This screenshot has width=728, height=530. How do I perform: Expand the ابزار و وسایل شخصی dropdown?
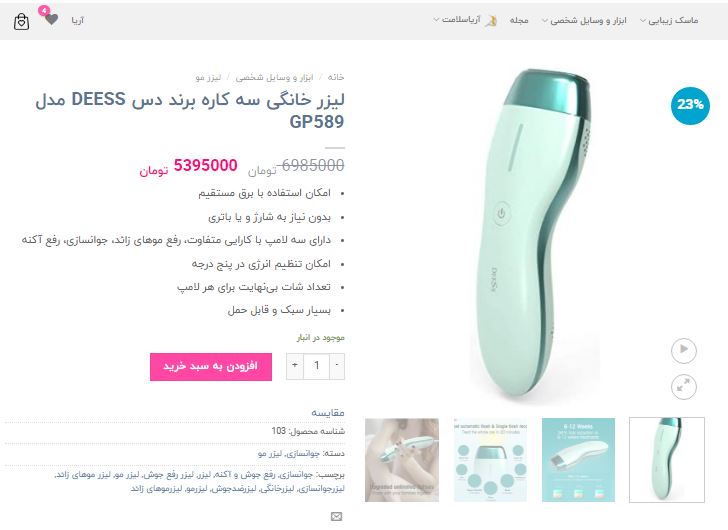pos(584,20)
